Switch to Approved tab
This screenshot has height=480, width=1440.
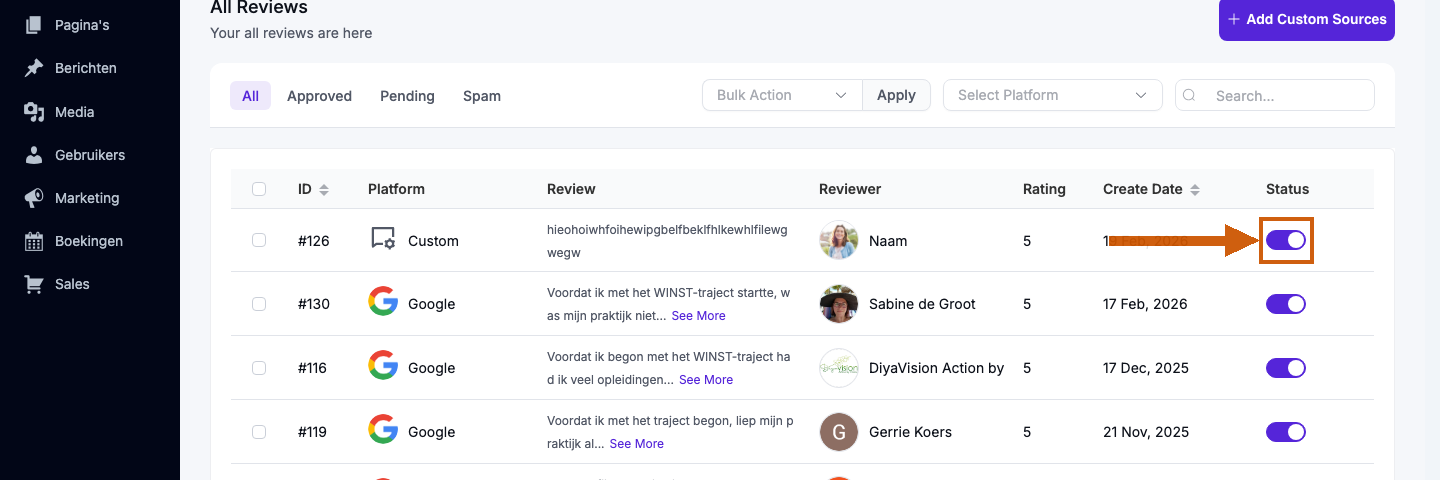pyautogui.click(x=319, y=96)
